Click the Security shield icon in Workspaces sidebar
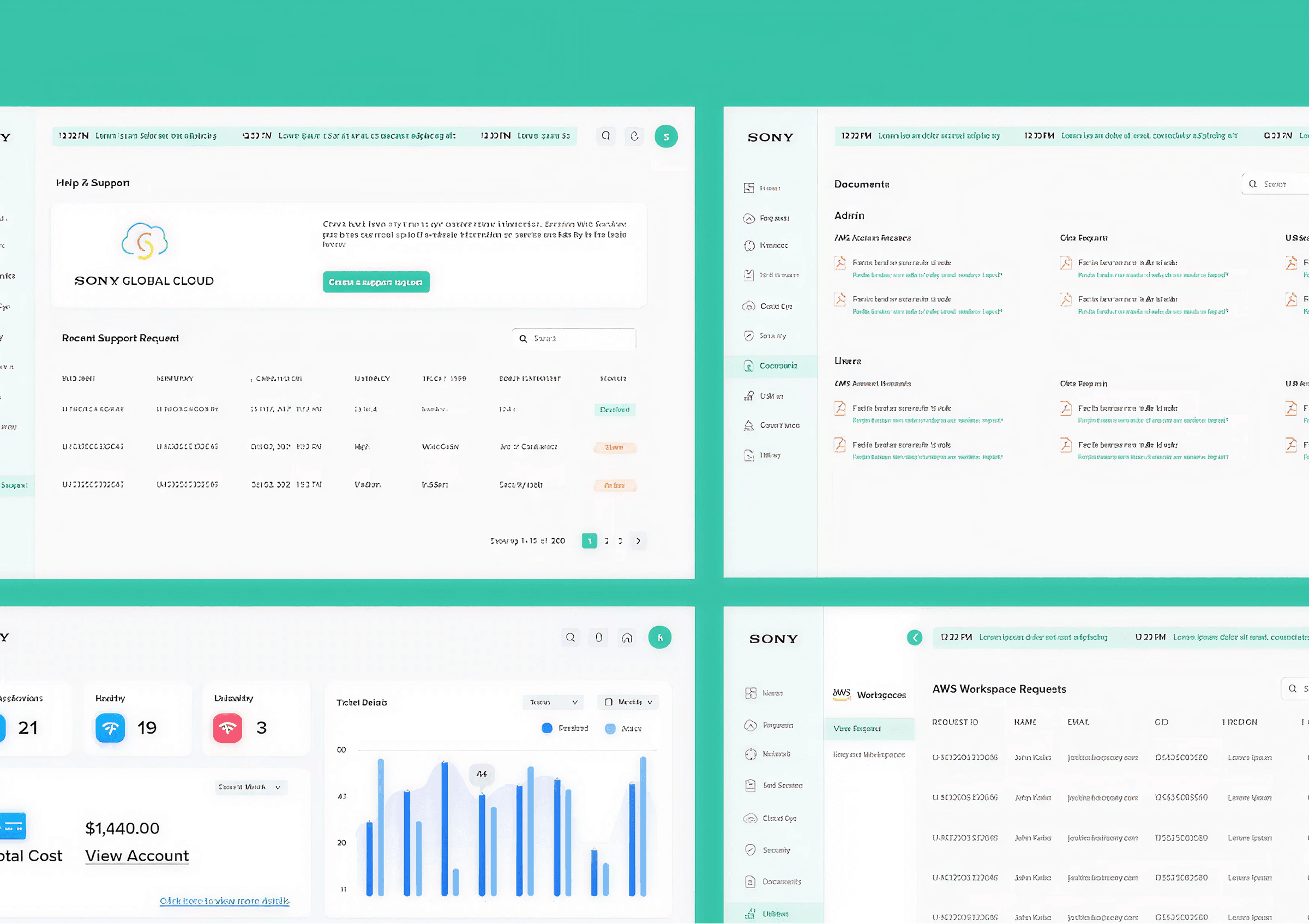This screenshot has height=924, width=1309. point(750,850)
